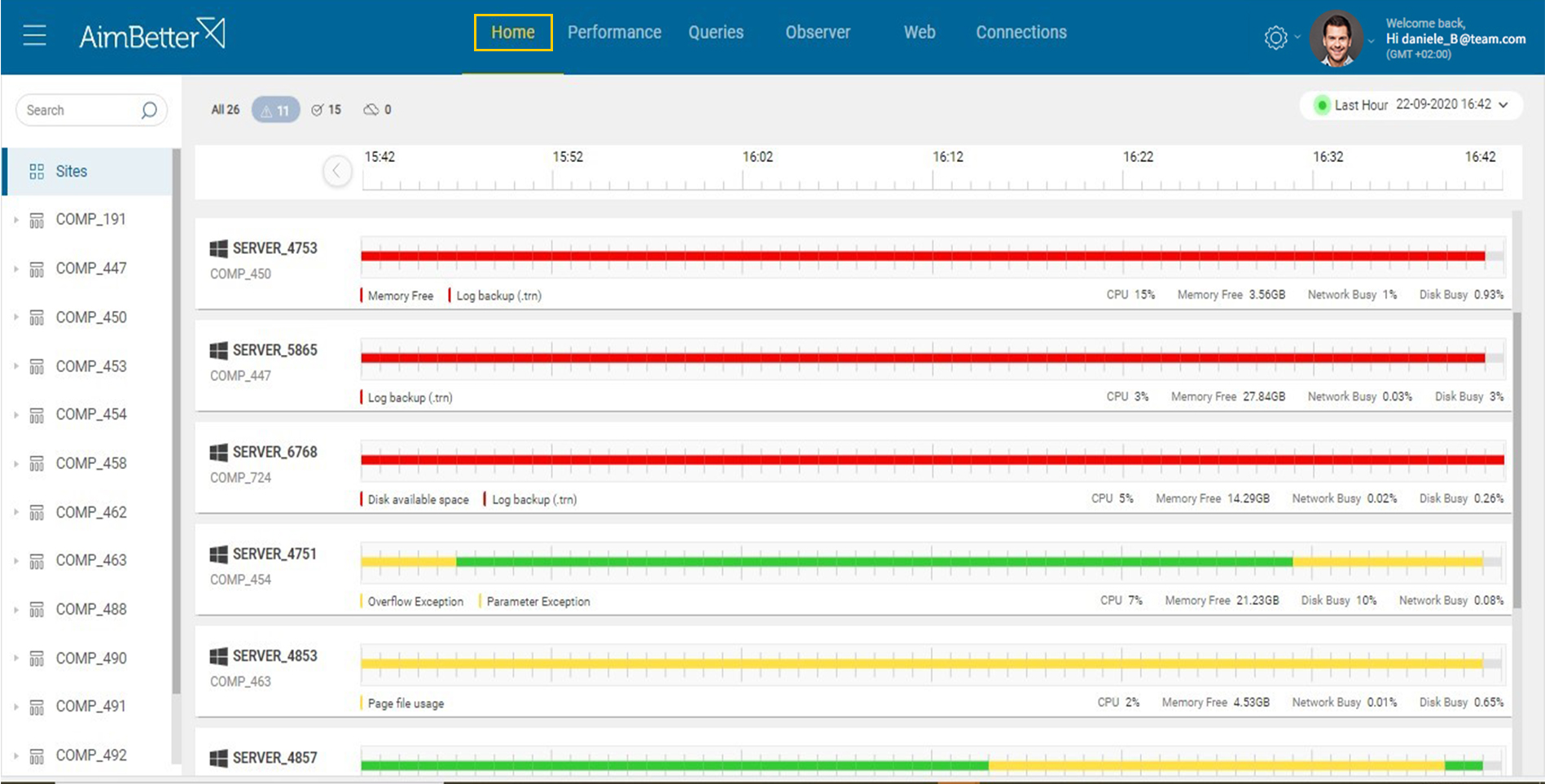Click the server icon next to COMP_191
Viewport: 1545px width, 784px height.
37,219
